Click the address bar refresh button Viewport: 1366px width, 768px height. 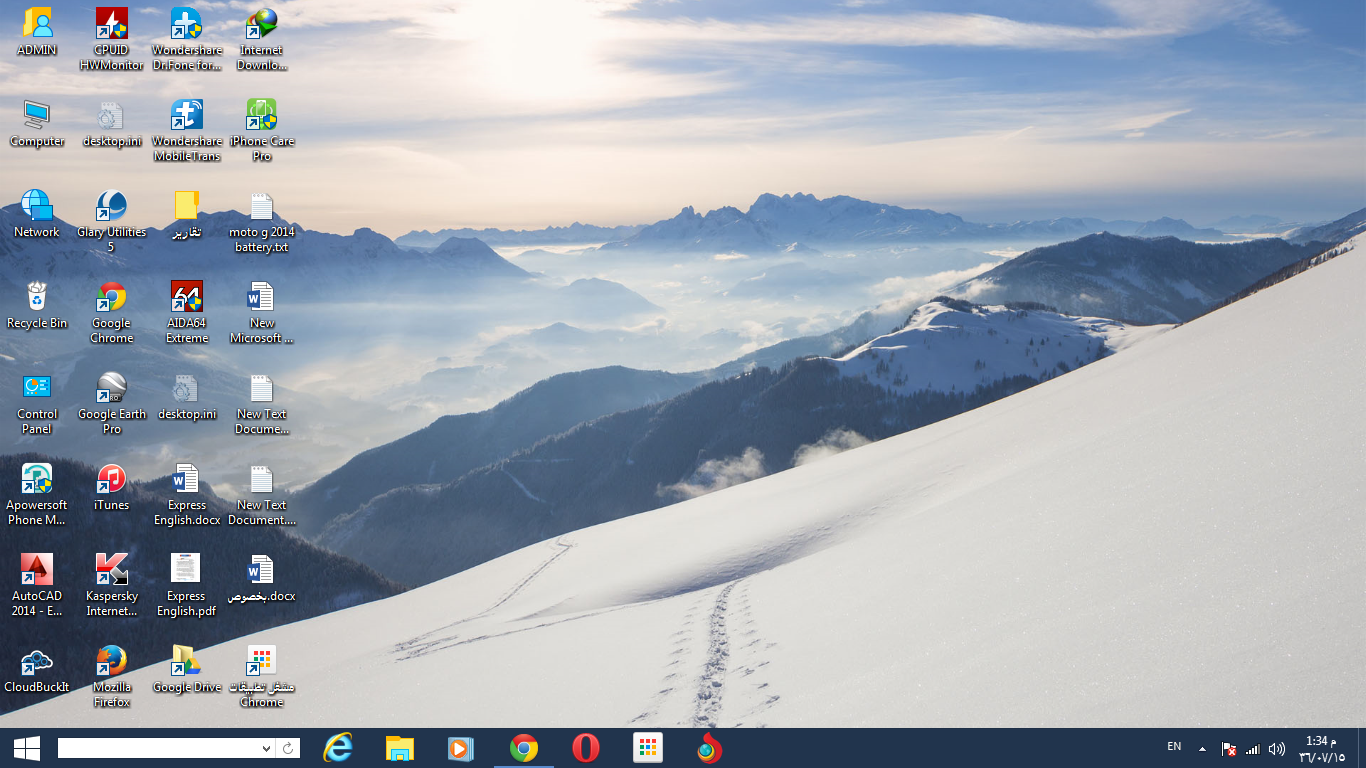288,747
